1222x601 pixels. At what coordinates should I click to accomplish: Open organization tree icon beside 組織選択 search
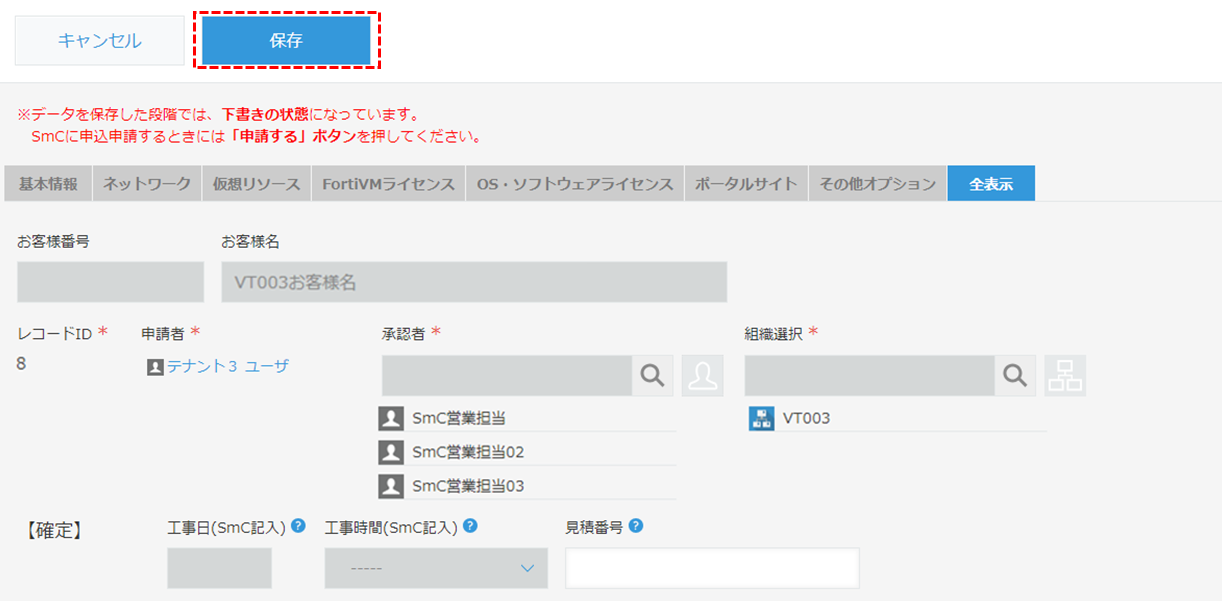tap(1066, 376)
